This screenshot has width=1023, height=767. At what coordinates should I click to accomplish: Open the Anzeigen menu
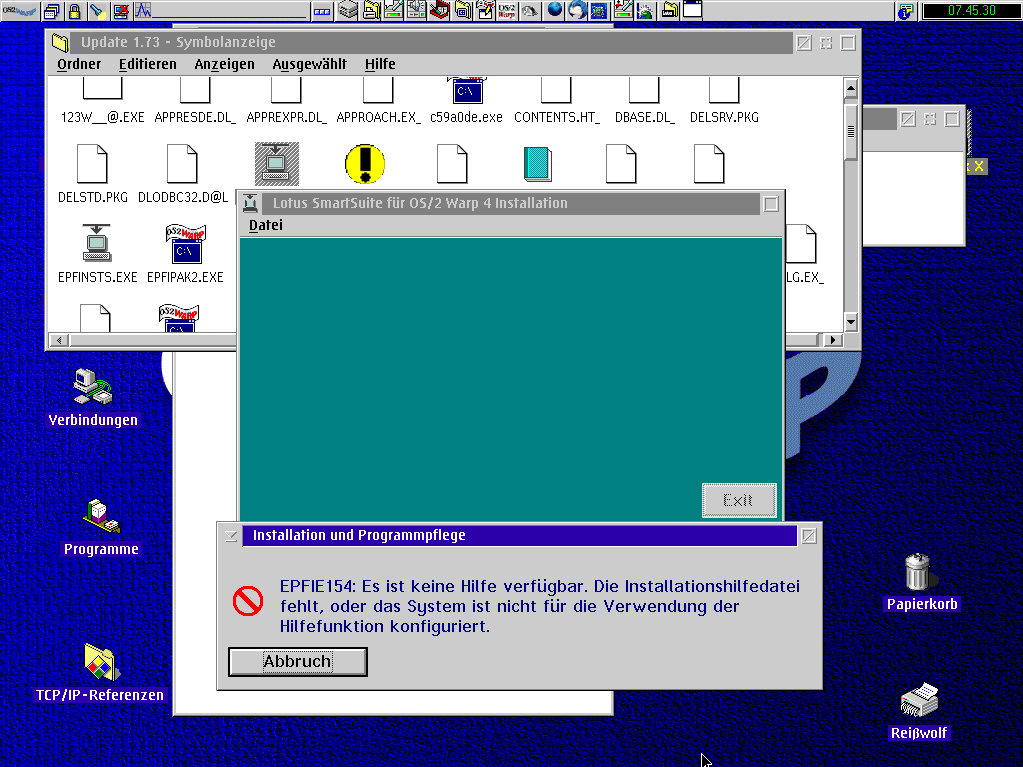click(x=224, y=64)
